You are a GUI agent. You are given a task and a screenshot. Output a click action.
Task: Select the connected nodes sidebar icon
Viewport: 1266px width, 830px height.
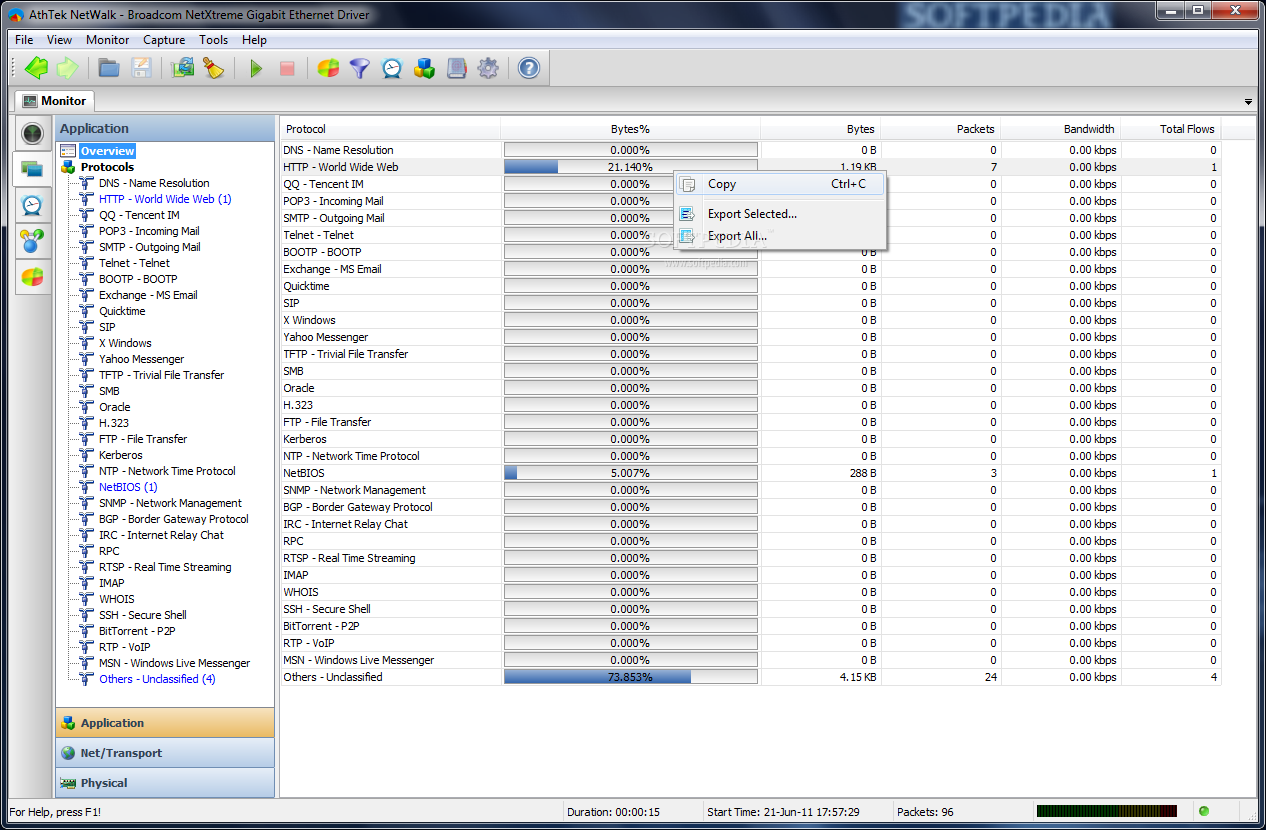(x=33, y=241)
